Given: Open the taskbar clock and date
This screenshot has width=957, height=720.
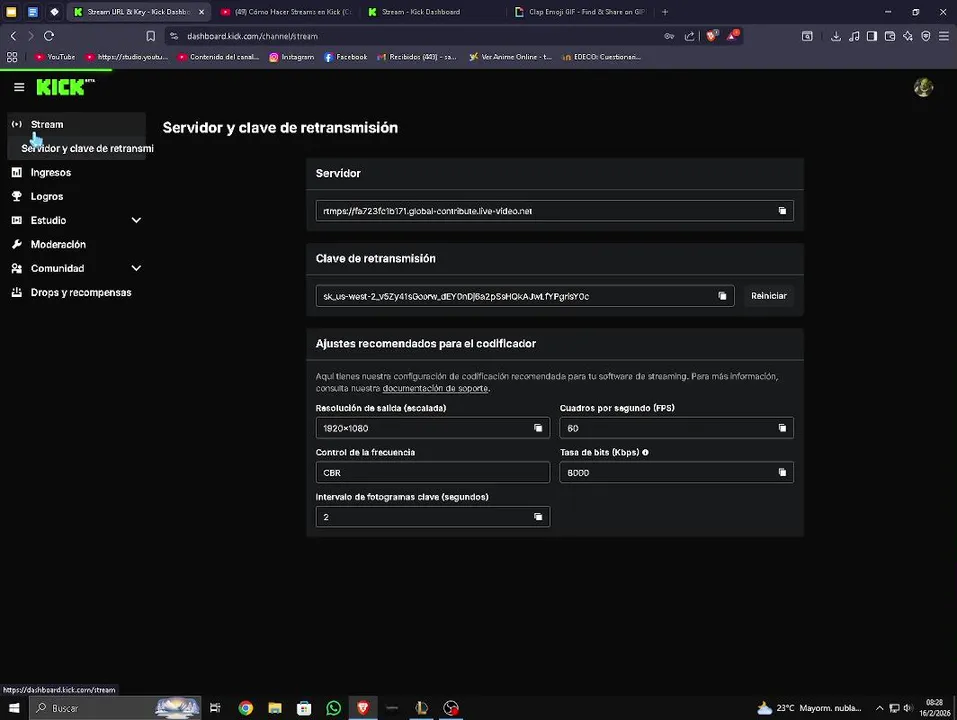Looking at the screenshot, I should pos(934,708).
